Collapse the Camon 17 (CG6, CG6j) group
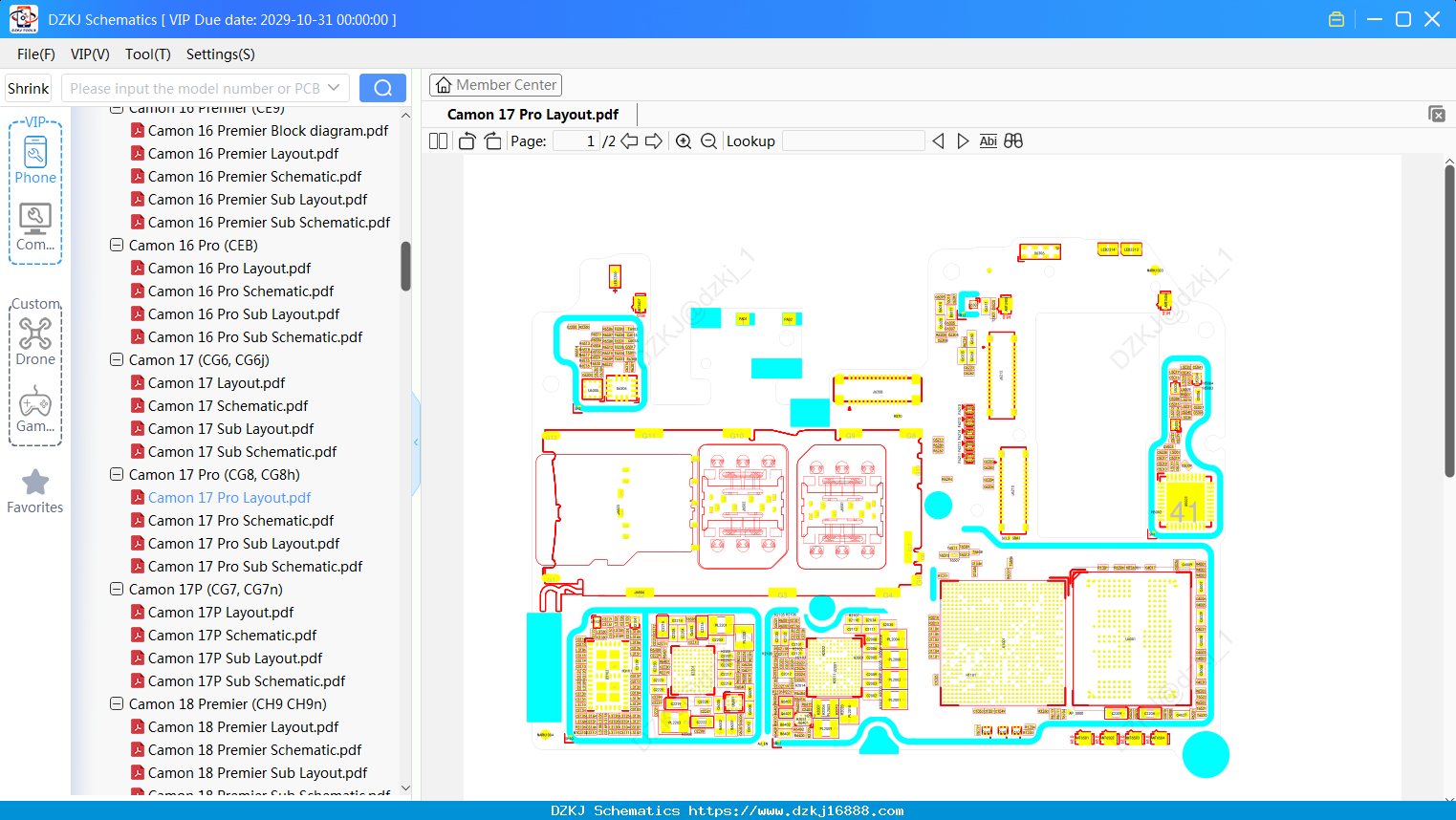The image size is (1456, 820). click(x=117, y=360)
